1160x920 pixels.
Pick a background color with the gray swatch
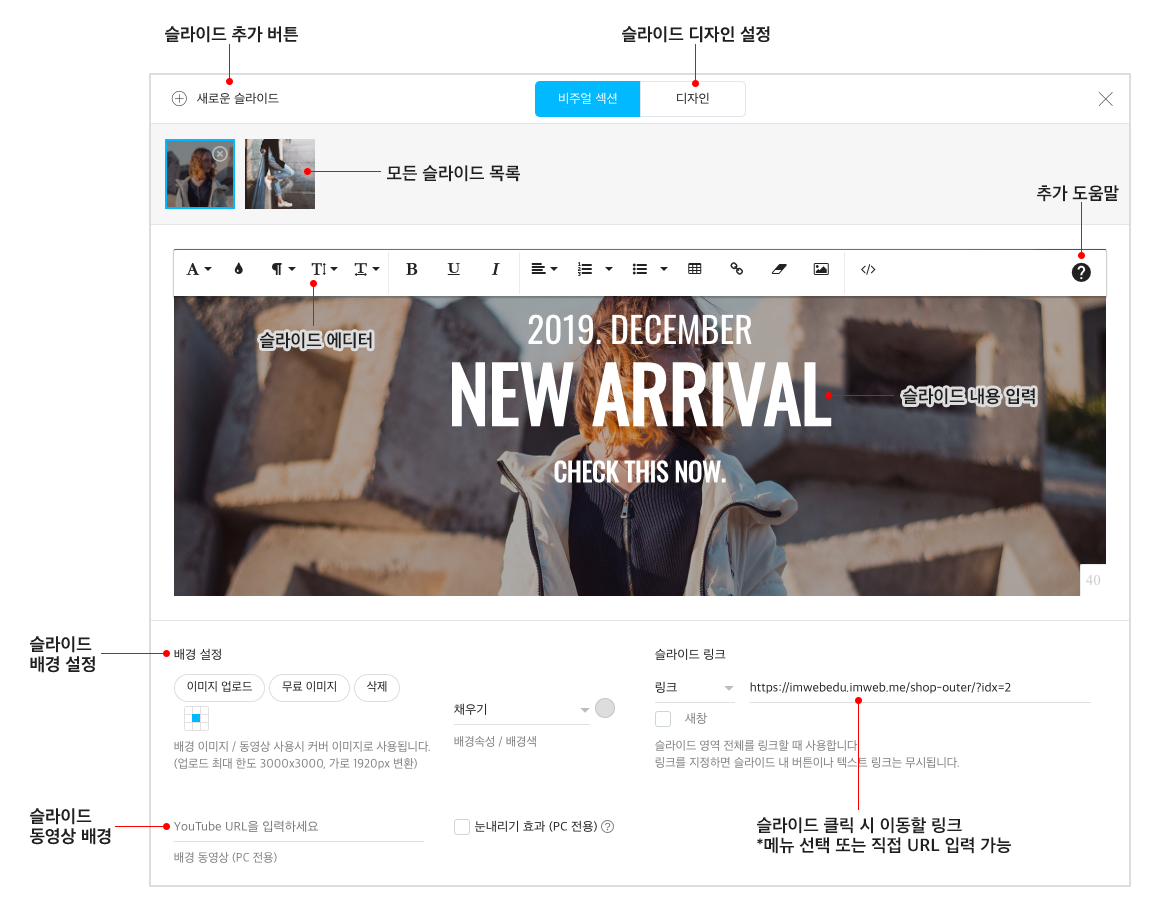(x=605, y=708)
